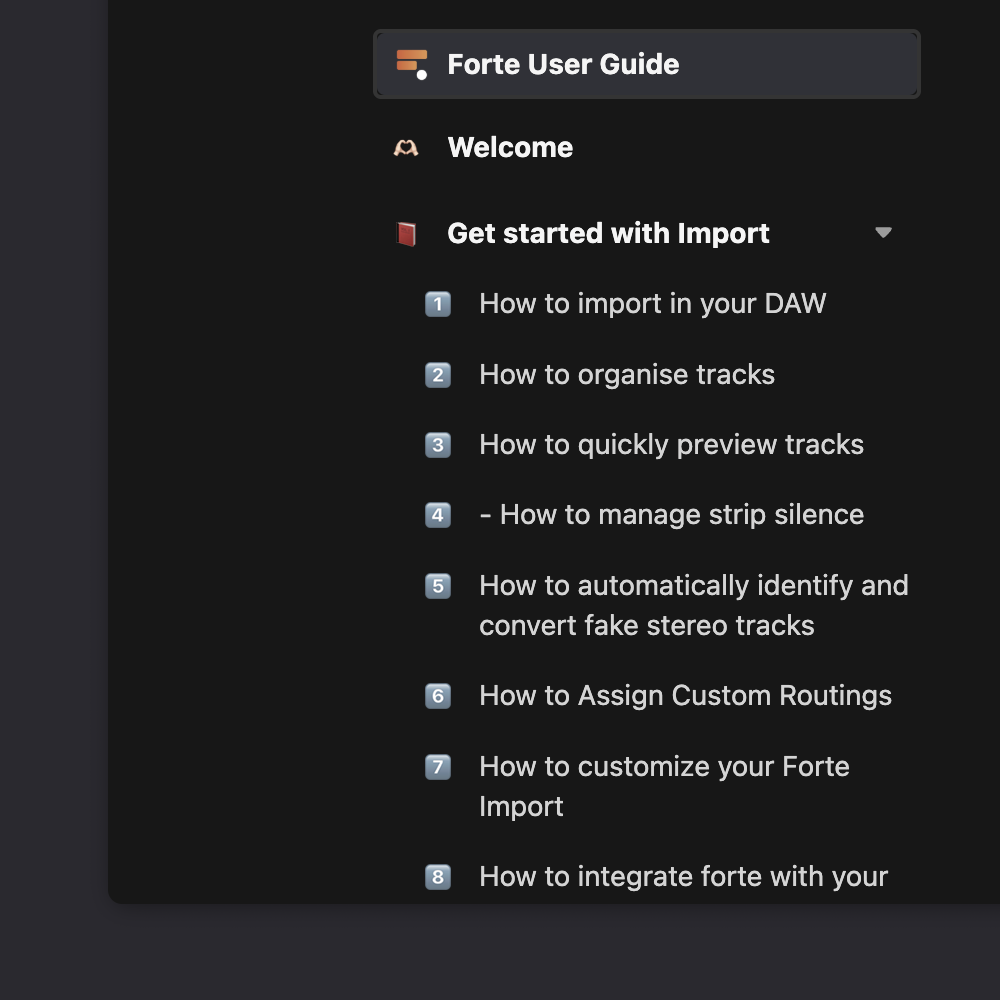Click the number 8 icon
This screenshot has height=1000, width=1000.
[438, 878]
